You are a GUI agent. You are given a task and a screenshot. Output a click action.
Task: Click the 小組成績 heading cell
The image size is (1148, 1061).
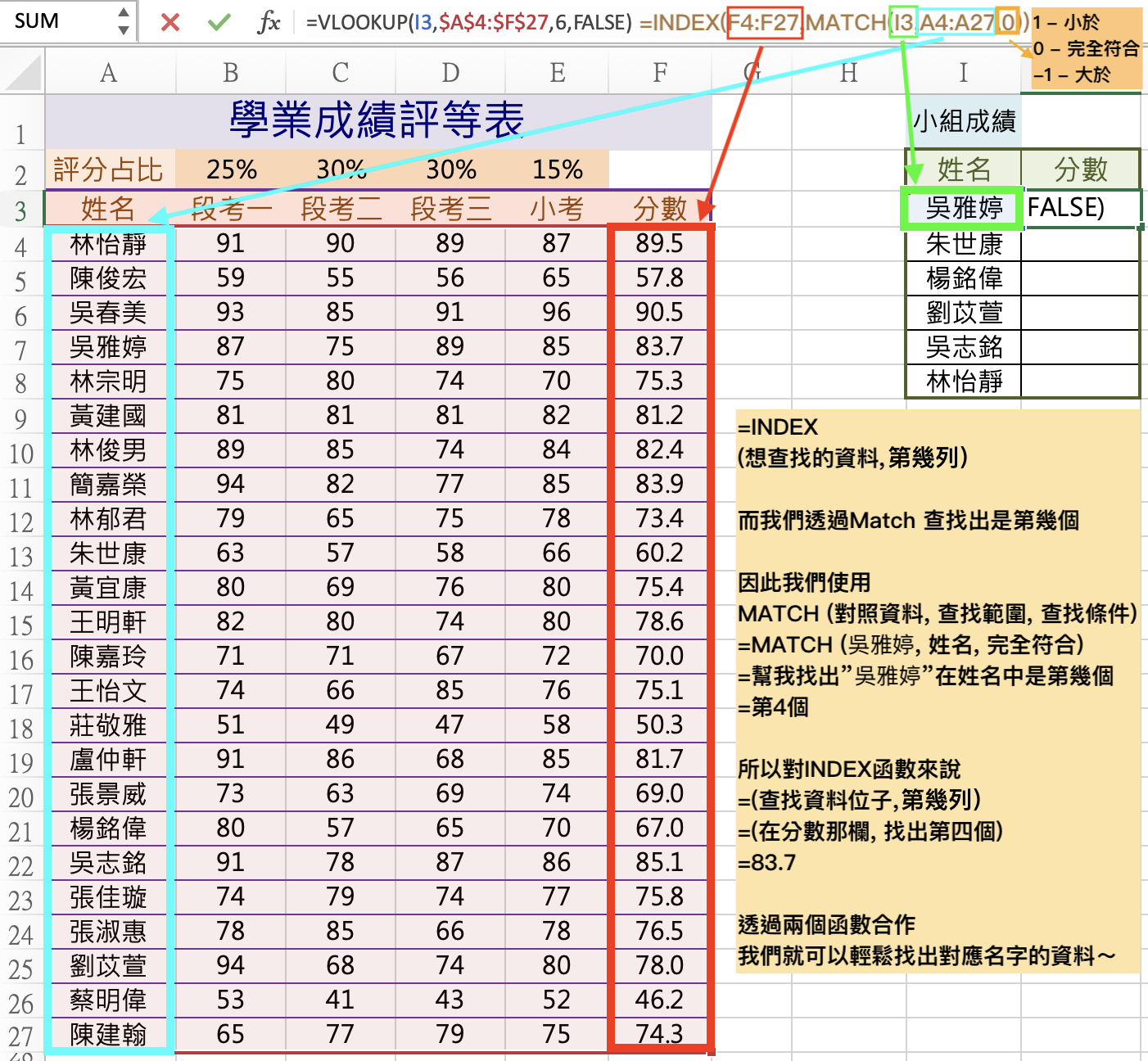[x=964, y=121]
